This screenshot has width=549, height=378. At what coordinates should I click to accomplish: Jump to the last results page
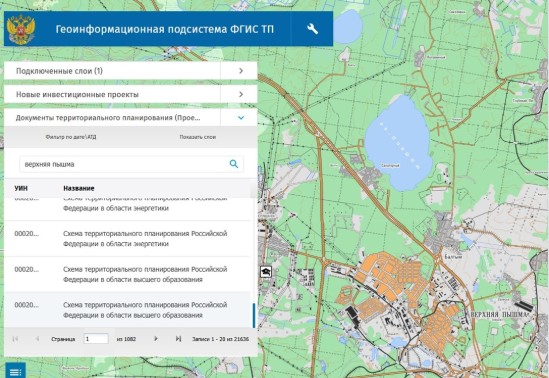(178, 338)
